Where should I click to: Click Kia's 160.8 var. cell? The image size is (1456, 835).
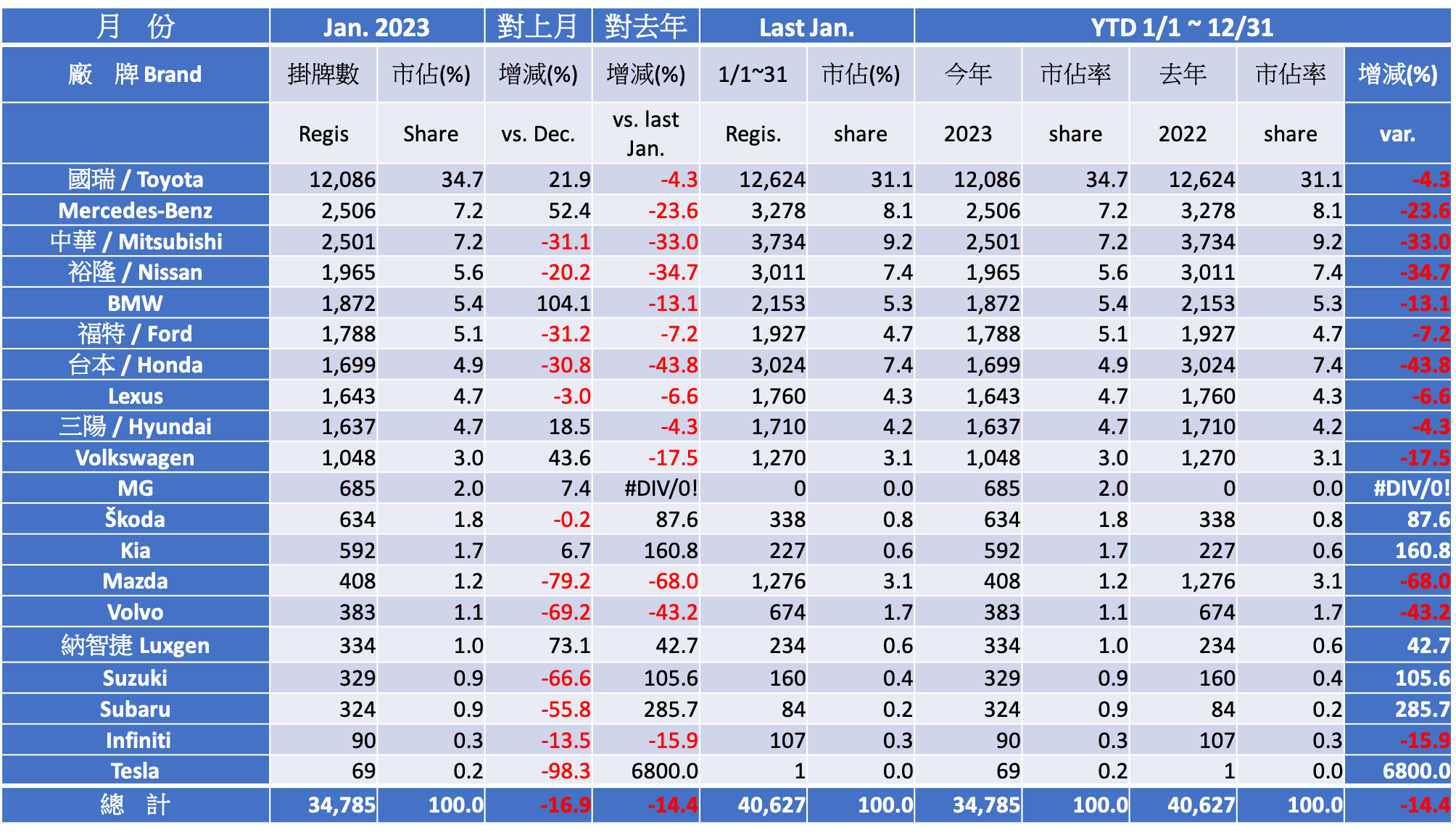point(1398,550)
